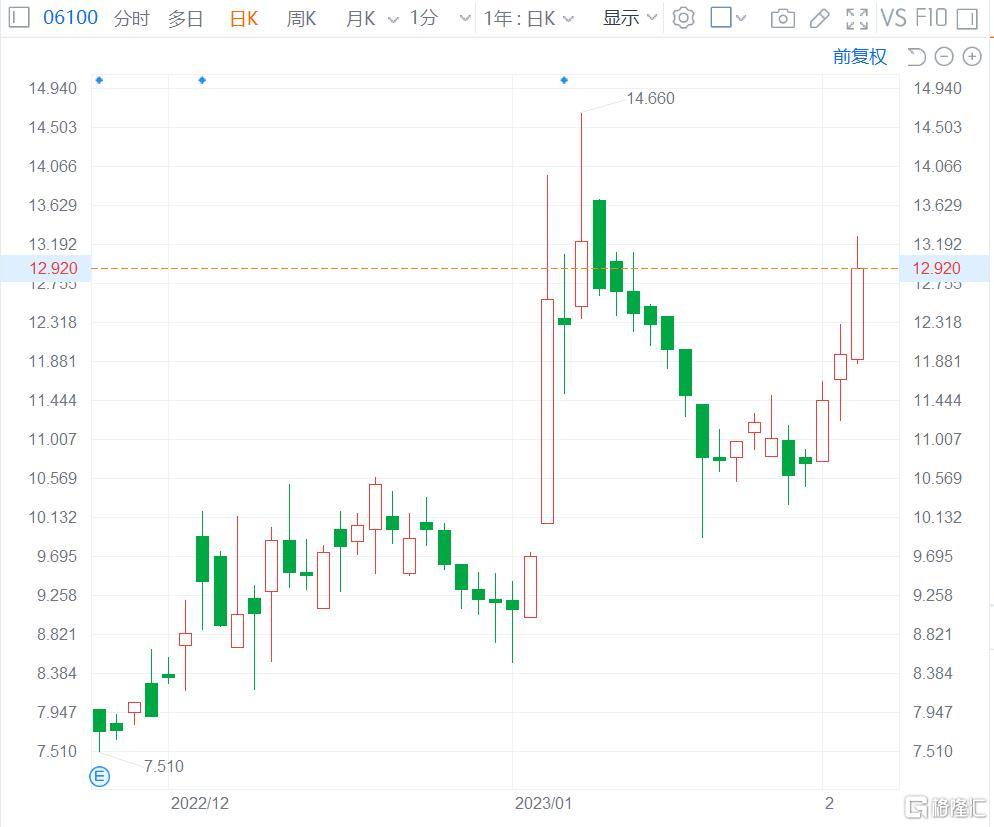
Task: Click the 前复权 adjustment link
Action: tap(860, 56)
